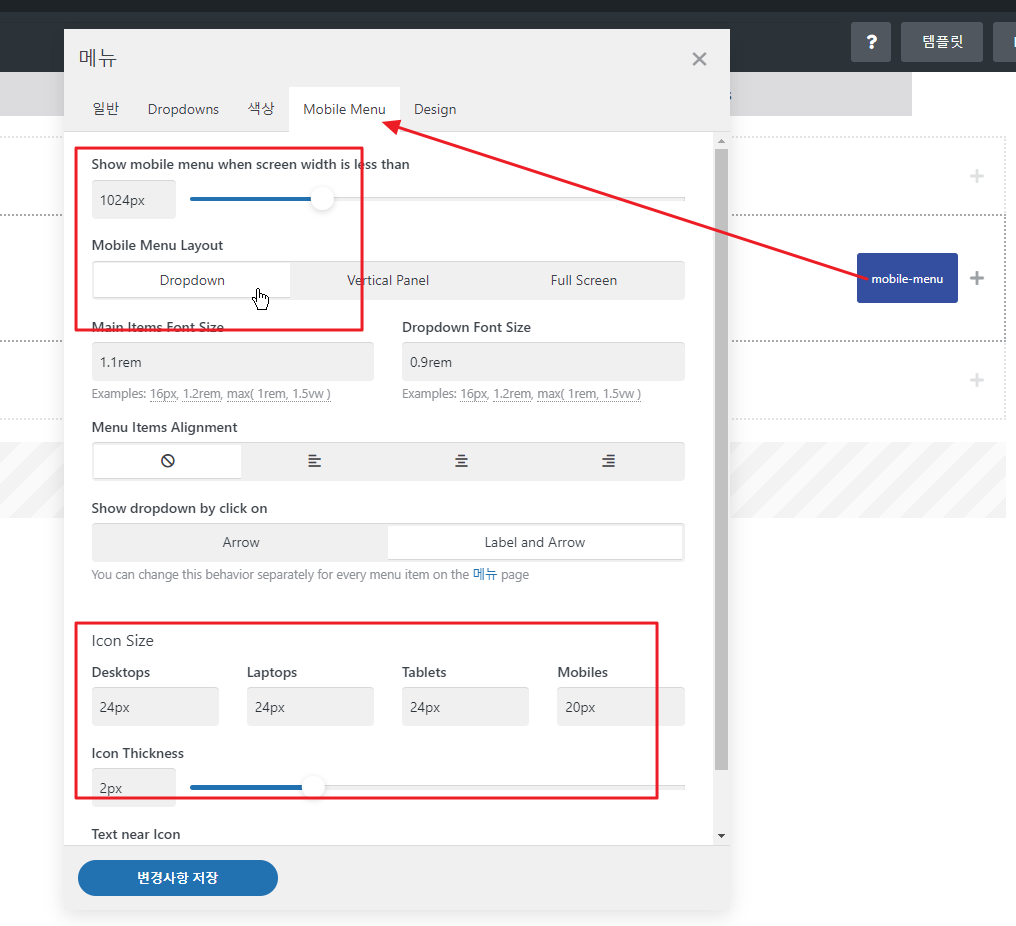Click the Dropdown Font Size field
Screen dimensions: 1016x926
pos(543,362)
